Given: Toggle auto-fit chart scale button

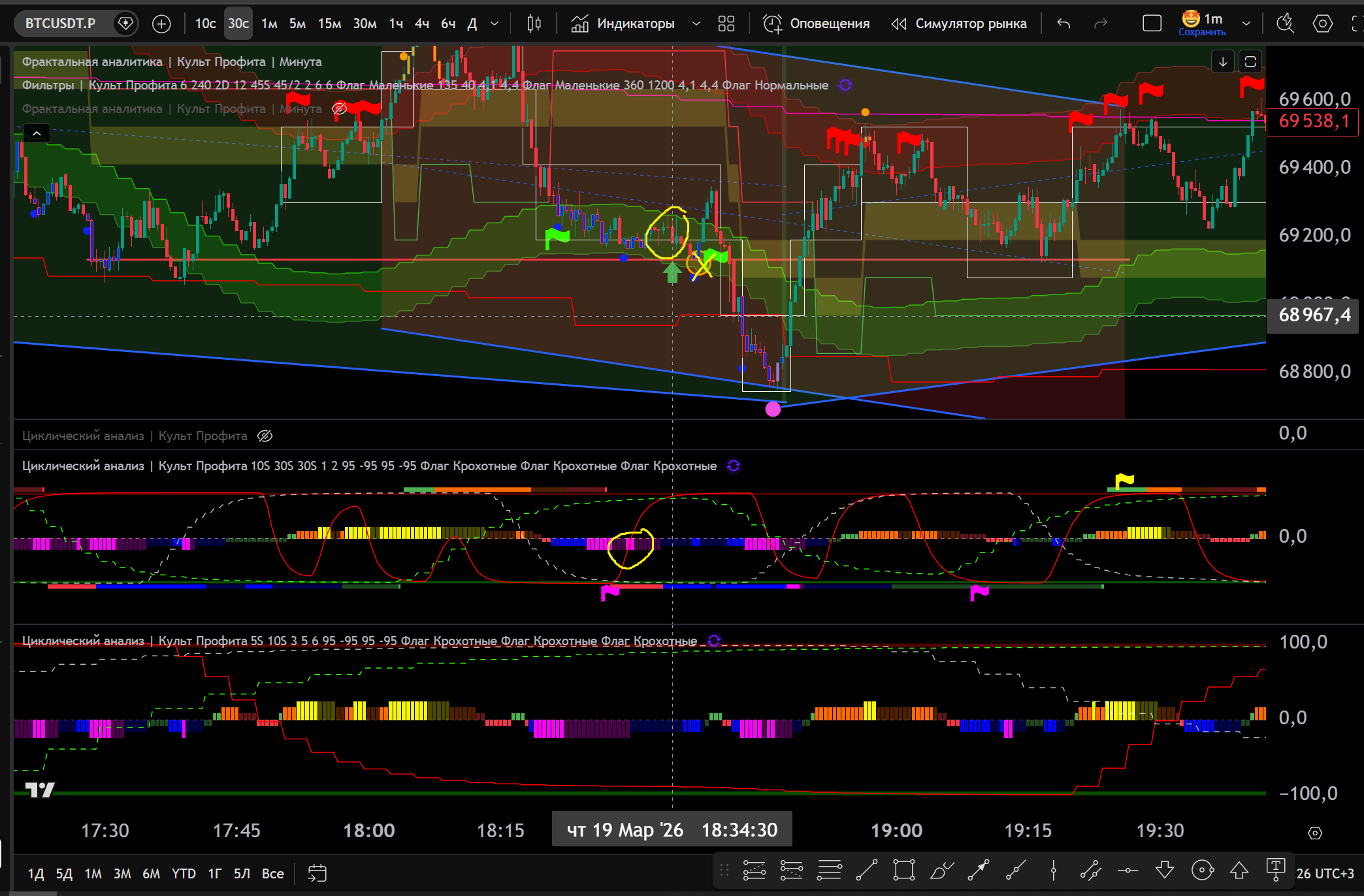Looking at the screenshot, I should point(1250,61).
